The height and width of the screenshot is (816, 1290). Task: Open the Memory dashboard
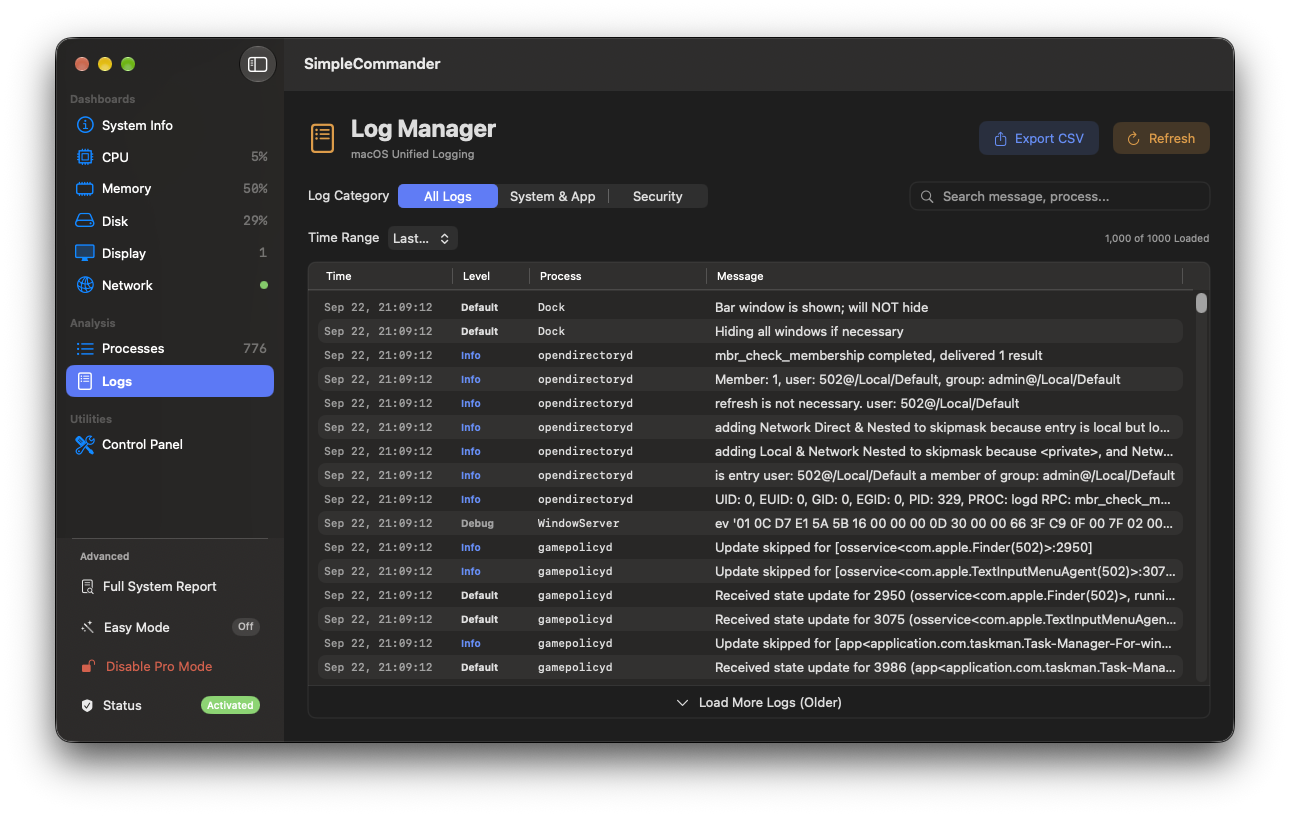click(170, 188)
